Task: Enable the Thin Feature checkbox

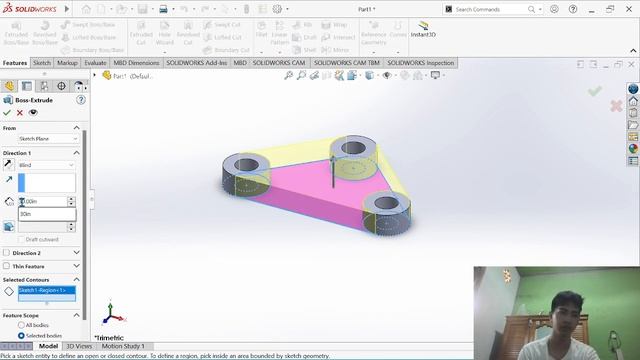Action: (6, 266)
